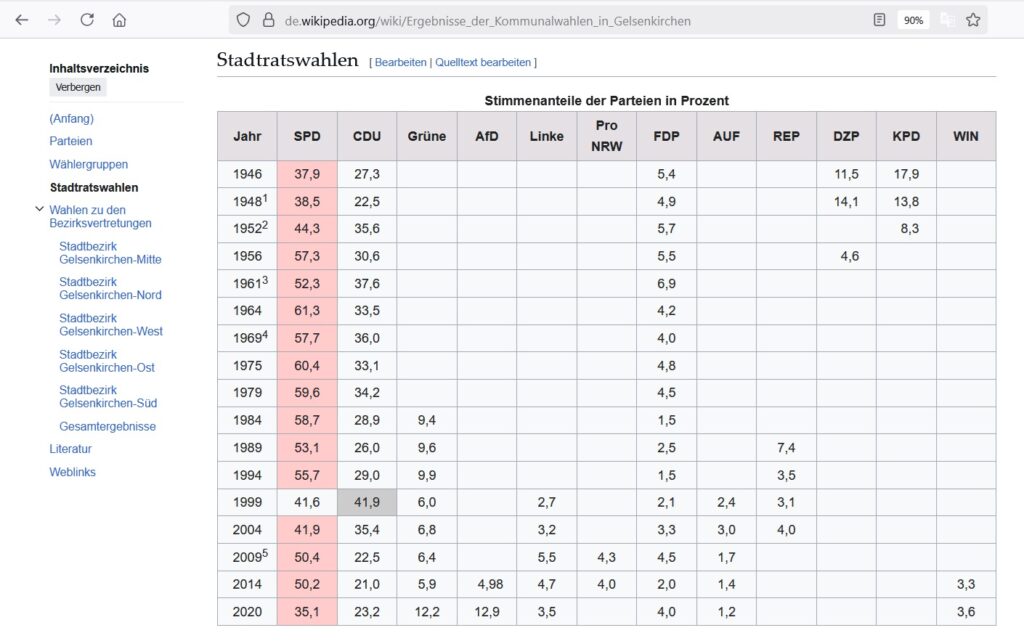1024x641 pixels.
Task: Toggle reader view icon
Action: (x=879, y=20)
